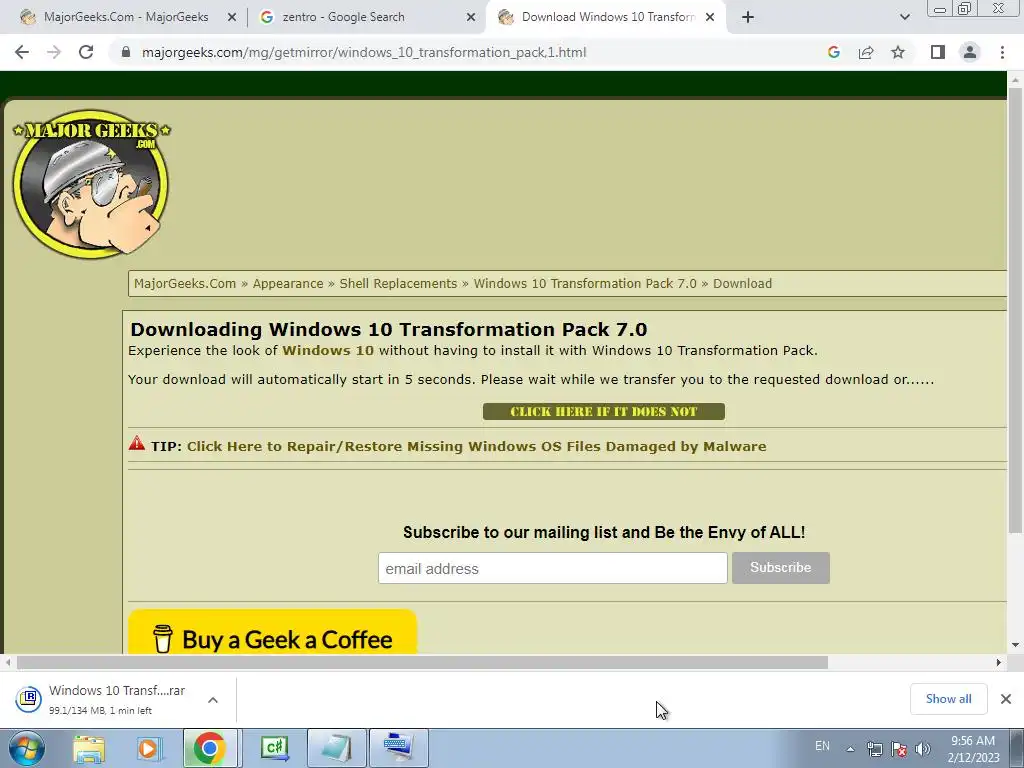This screenshot has width=1024, height=768.
Task: Close the zentro Google Search tab
Action: coord(471,18)
